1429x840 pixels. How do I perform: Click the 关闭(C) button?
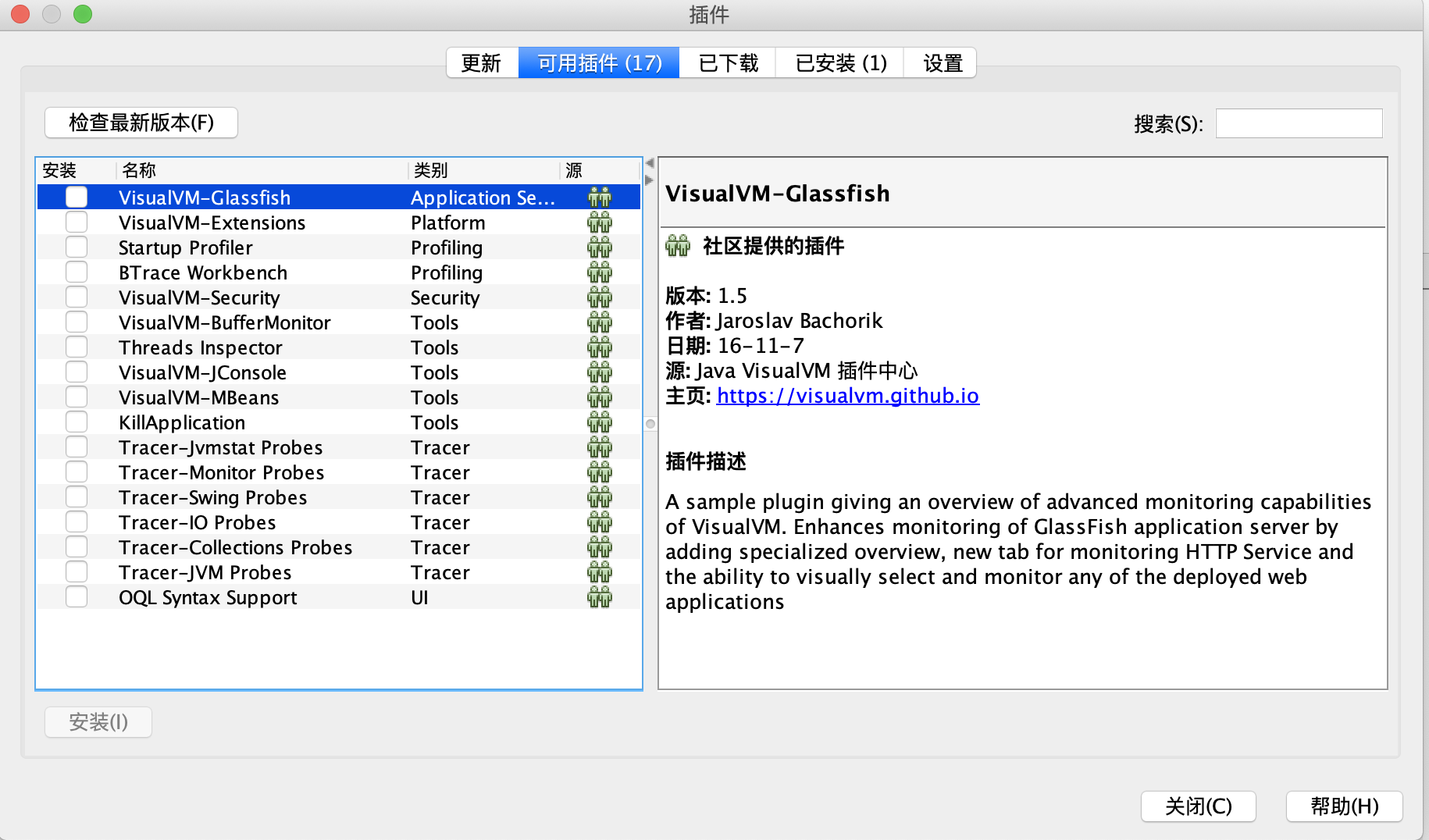tap(1199, 806)
